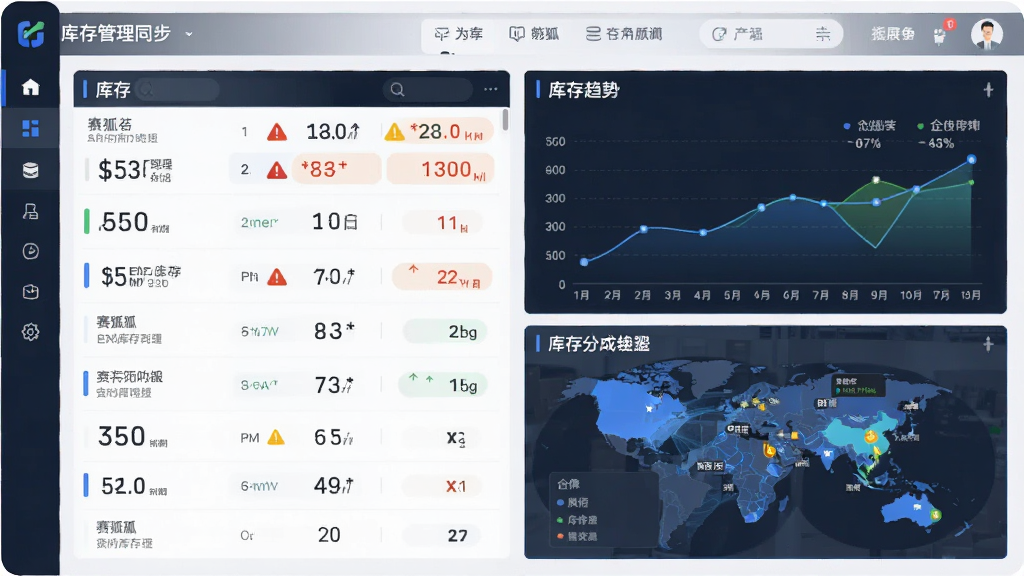Click the value 20 in last row
Screen dimensions: 1024x576
pos(329,535)
